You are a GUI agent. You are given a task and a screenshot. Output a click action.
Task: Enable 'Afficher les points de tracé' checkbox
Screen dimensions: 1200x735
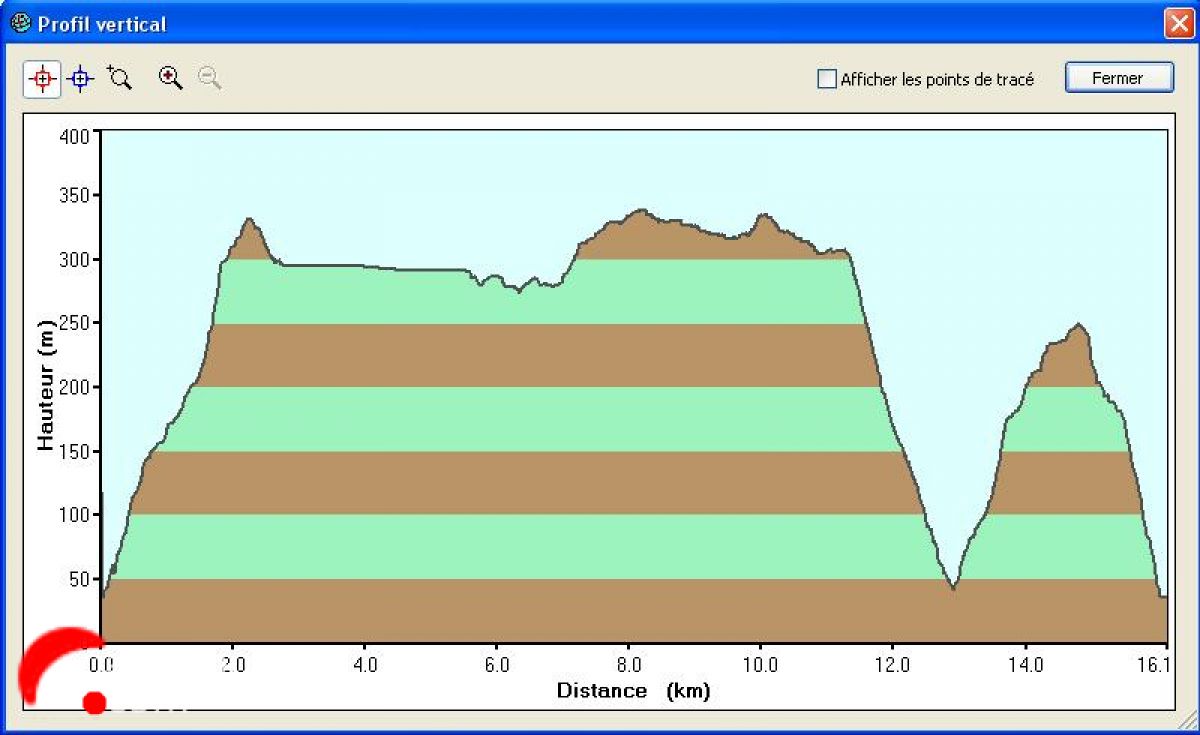pyautogui.click(x=827, y=79)
